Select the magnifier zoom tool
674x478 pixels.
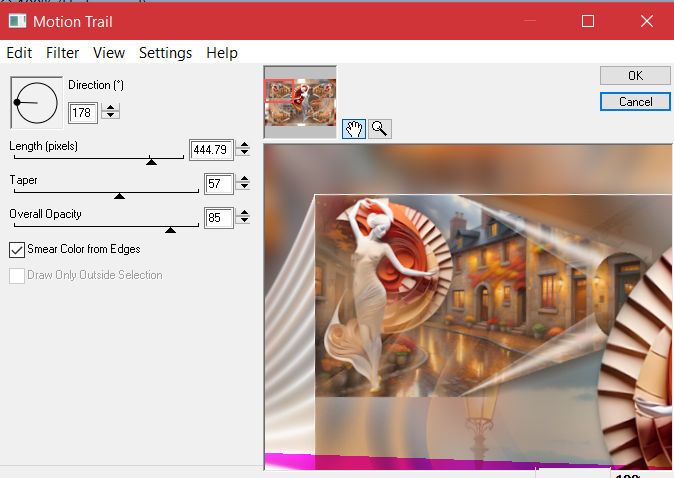379,128
